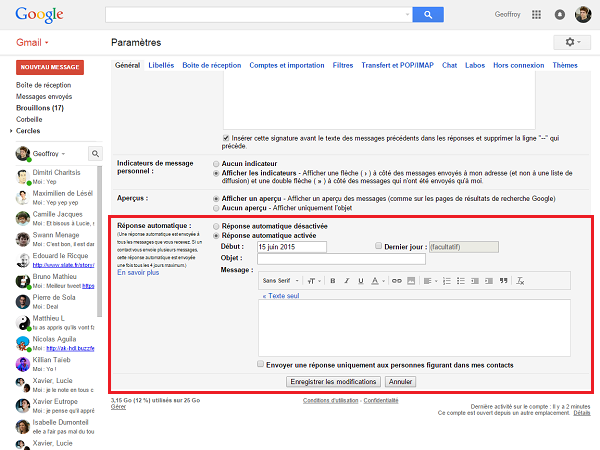Apply blockquote formatting
The image size is (600, 450).
pos(504,281)
